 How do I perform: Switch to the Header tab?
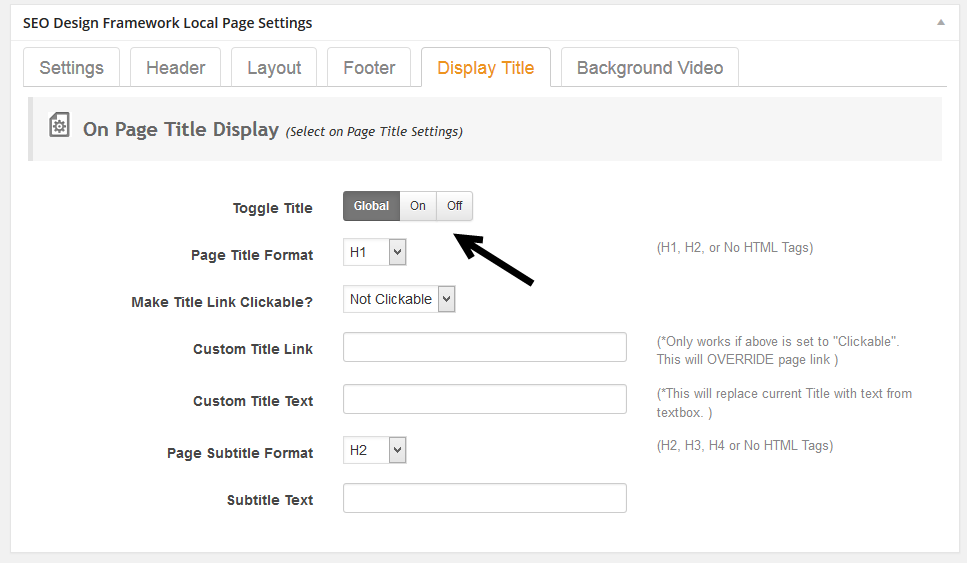click(x=176, y=67)
